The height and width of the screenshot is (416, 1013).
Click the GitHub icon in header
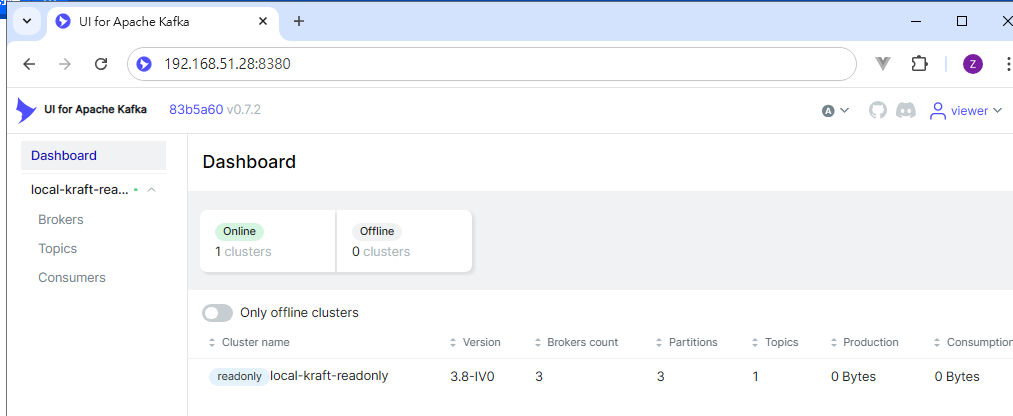877,110
